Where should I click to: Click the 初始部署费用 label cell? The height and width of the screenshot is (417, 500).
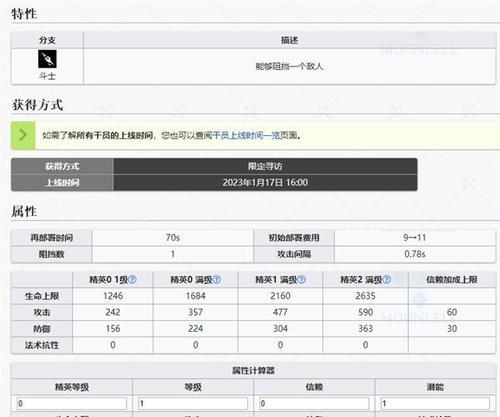point(294,238)
